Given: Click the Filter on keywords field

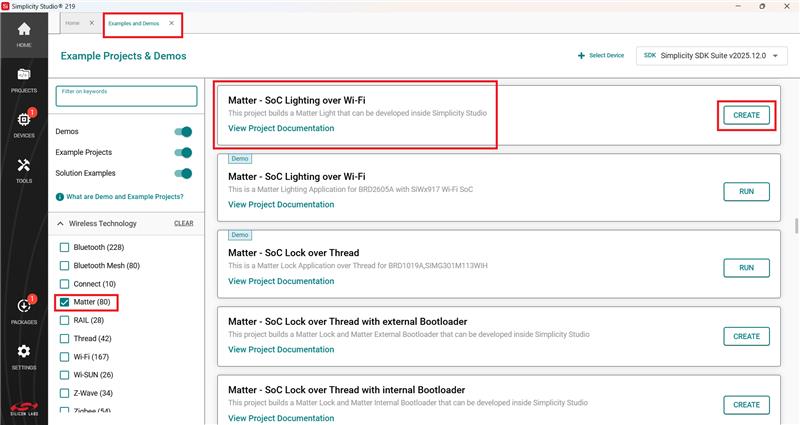Looking at the screenshot, I should coord(126,96).
